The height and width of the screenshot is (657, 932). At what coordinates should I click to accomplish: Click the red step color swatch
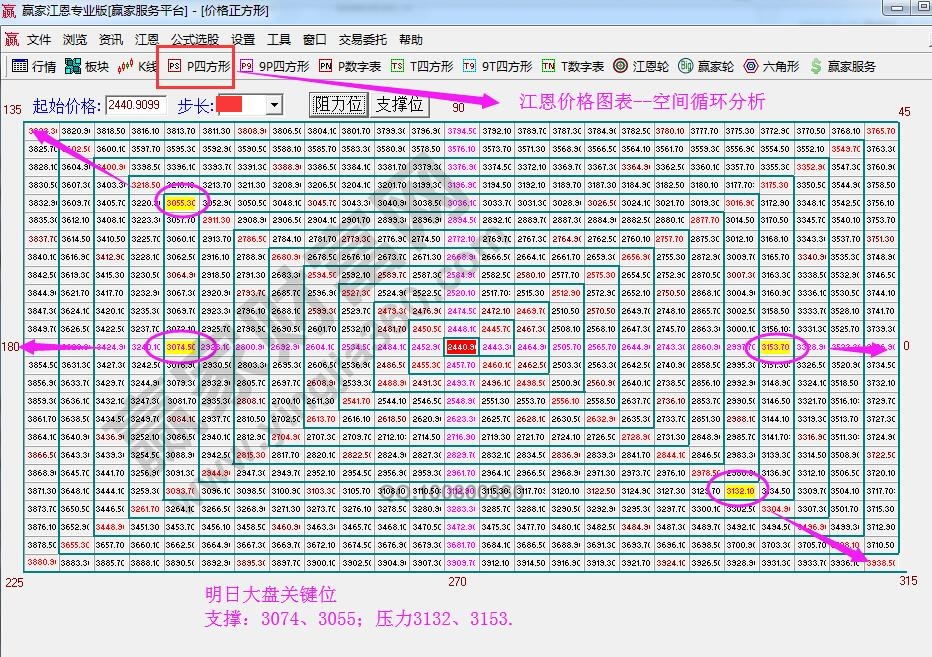(x=230, y=104)
